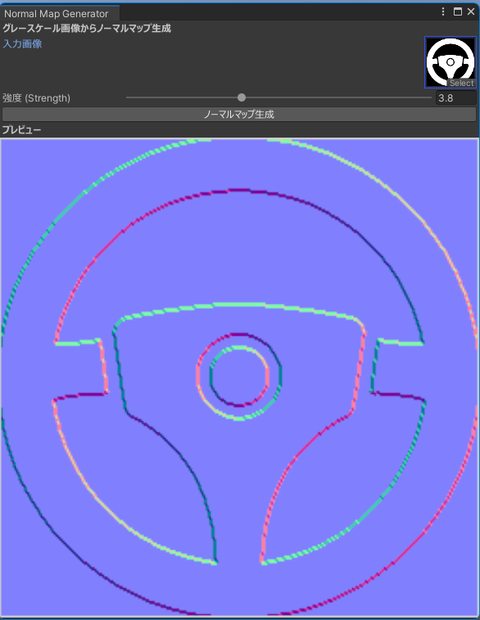The height and width of the screenshot is (620, 480).
Task: Open the window's three-dot options menu
Action: pos(443,12)
